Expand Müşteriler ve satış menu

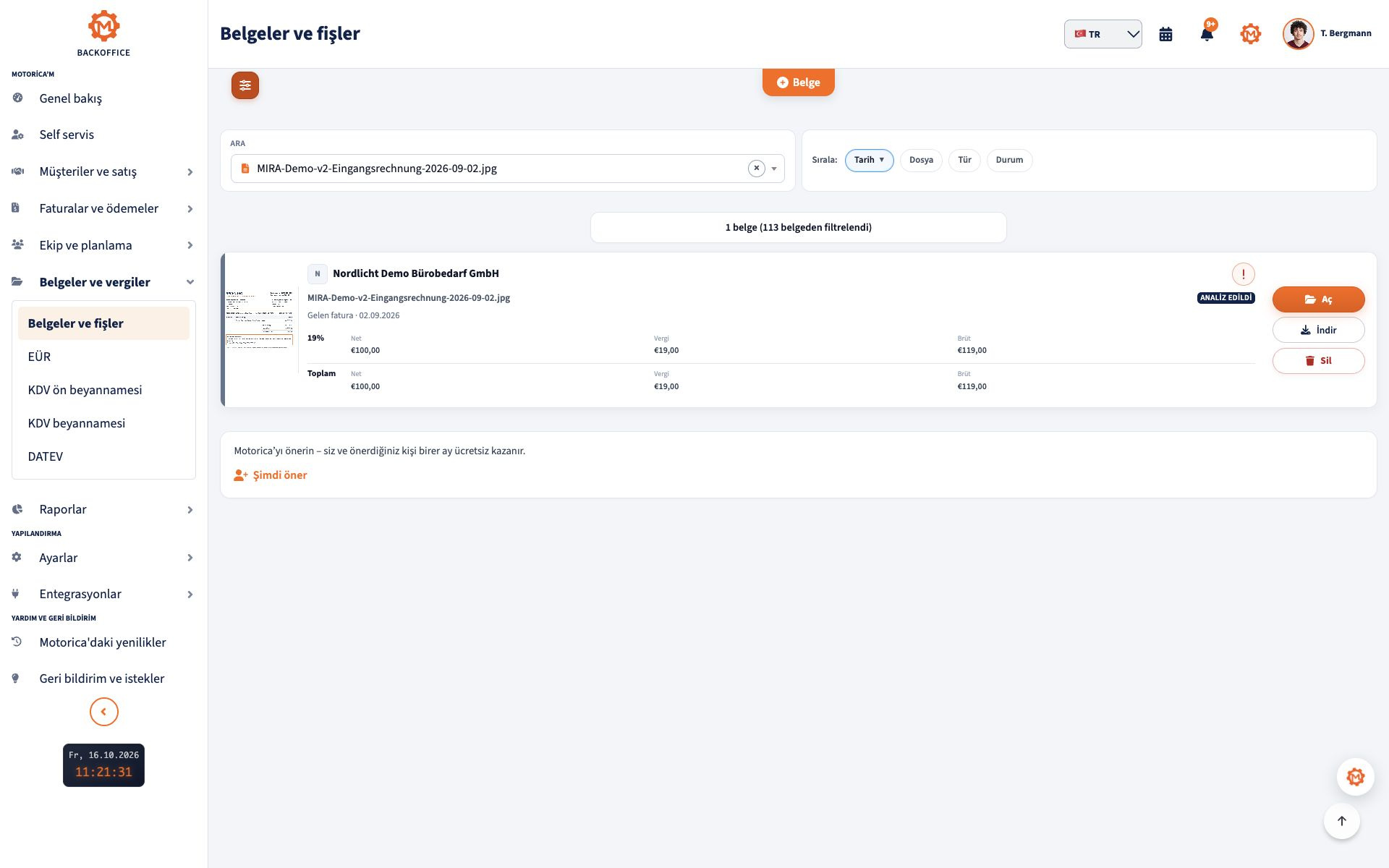103,171
